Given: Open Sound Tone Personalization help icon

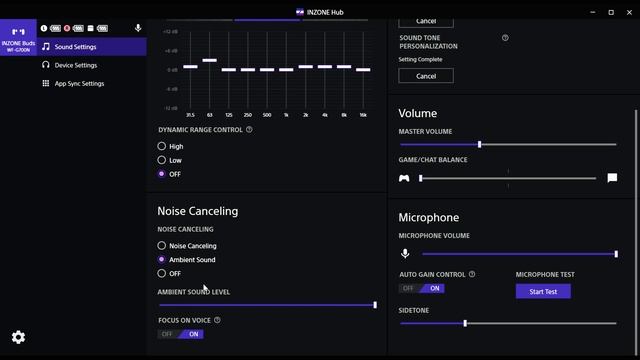Looking at the screenshot, I should click(x=505, y=38).
